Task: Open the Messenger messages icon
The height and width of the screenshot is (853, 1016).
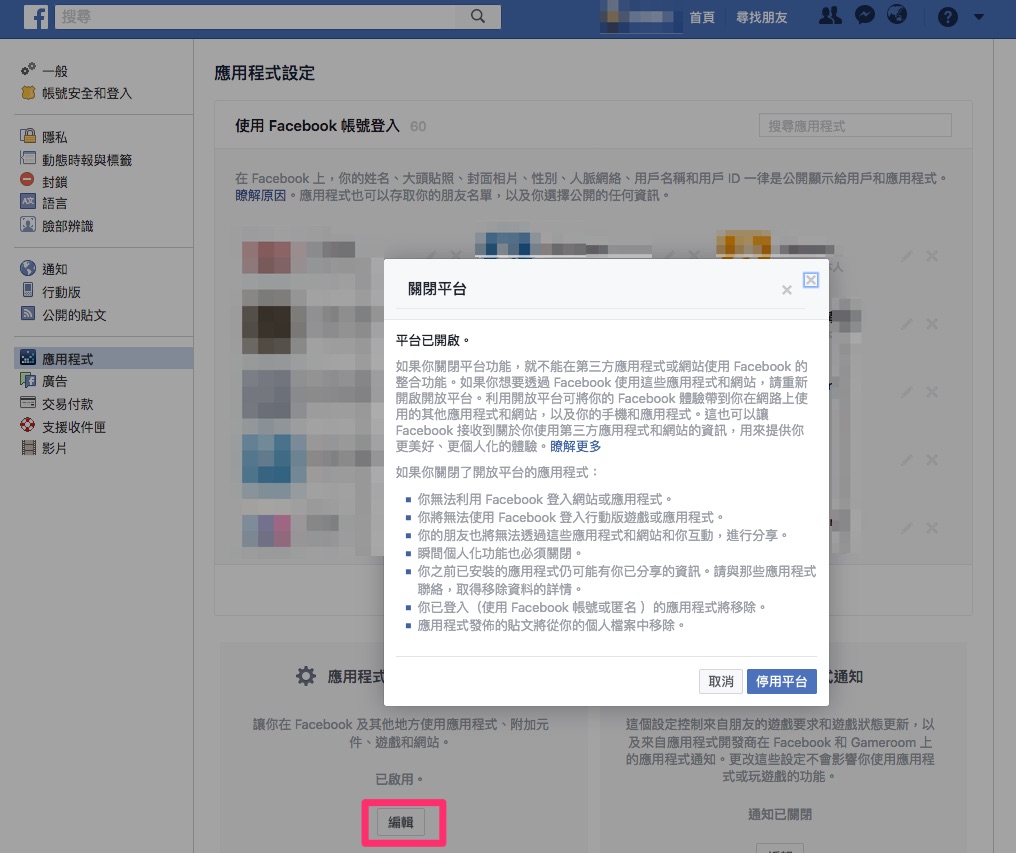Action: 866,16
